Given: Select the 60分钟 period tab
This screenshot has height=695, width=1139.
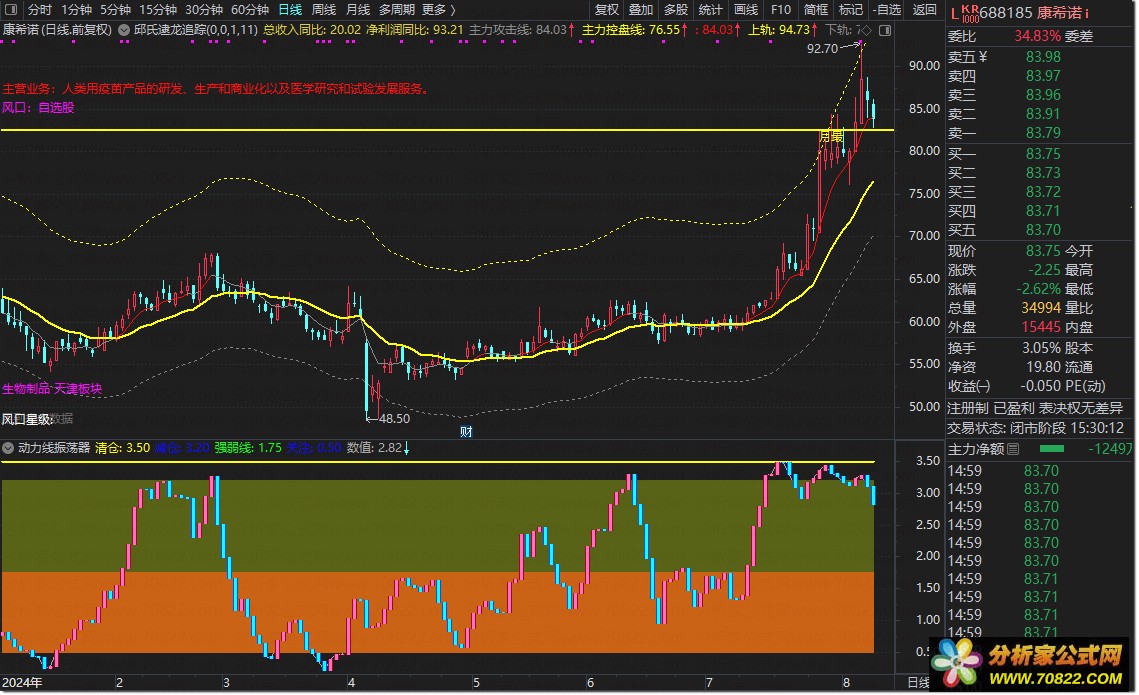Looking at the screenshot, I should point(250,9).
